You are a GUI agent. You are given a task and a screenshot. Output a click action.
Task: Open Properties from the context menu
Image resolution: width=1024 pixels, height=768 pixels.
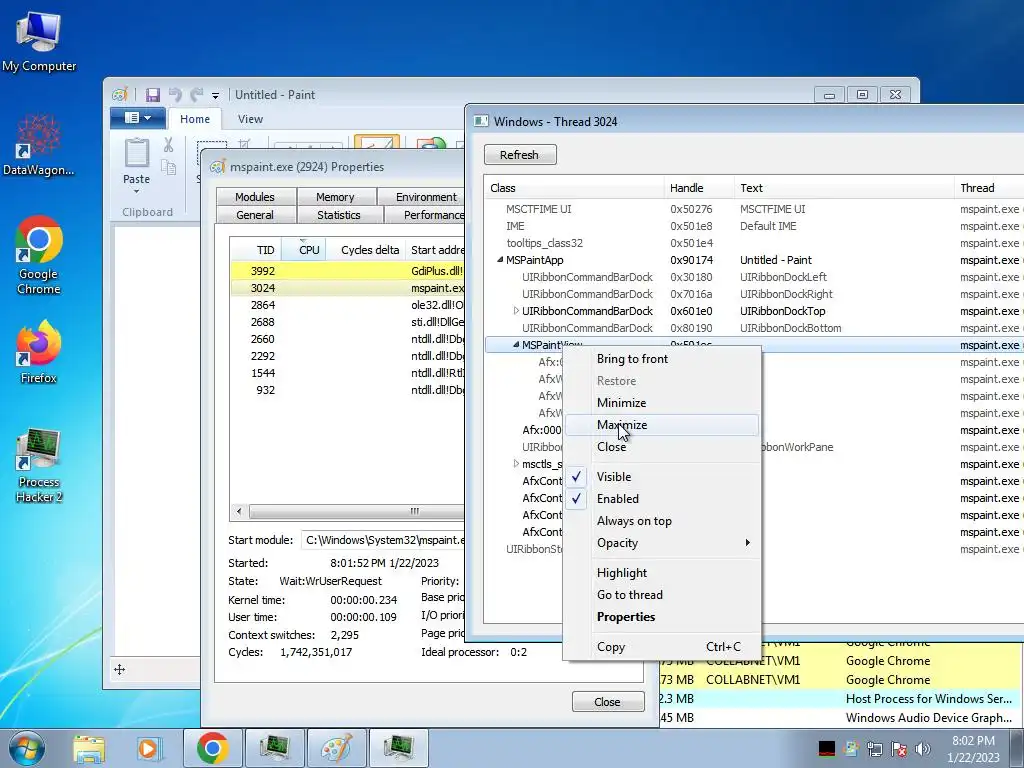coord(662,617)
